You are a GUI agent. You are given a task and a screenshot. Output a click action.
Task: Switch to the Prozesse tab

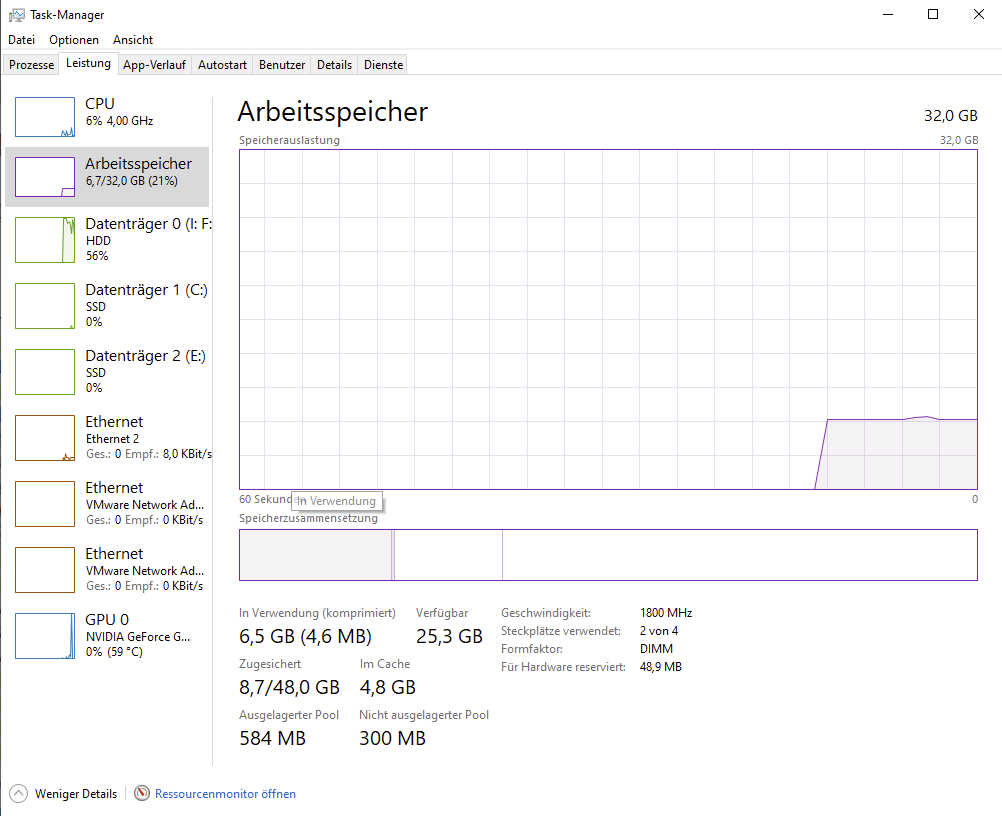pyautogui.click(x=31, y=65)
